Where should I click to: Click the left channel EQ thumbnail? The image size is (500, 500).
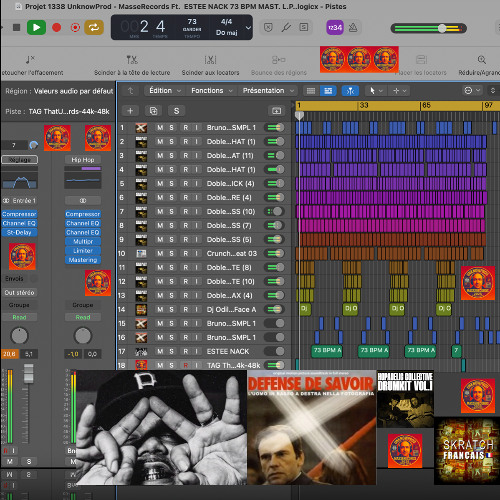20,181
